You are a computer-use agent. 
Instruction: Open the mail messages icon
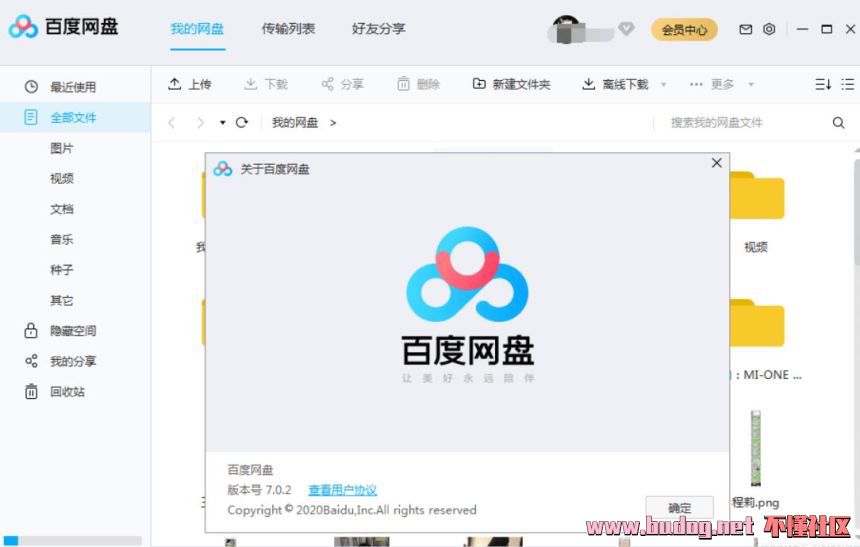pos(745,29)
